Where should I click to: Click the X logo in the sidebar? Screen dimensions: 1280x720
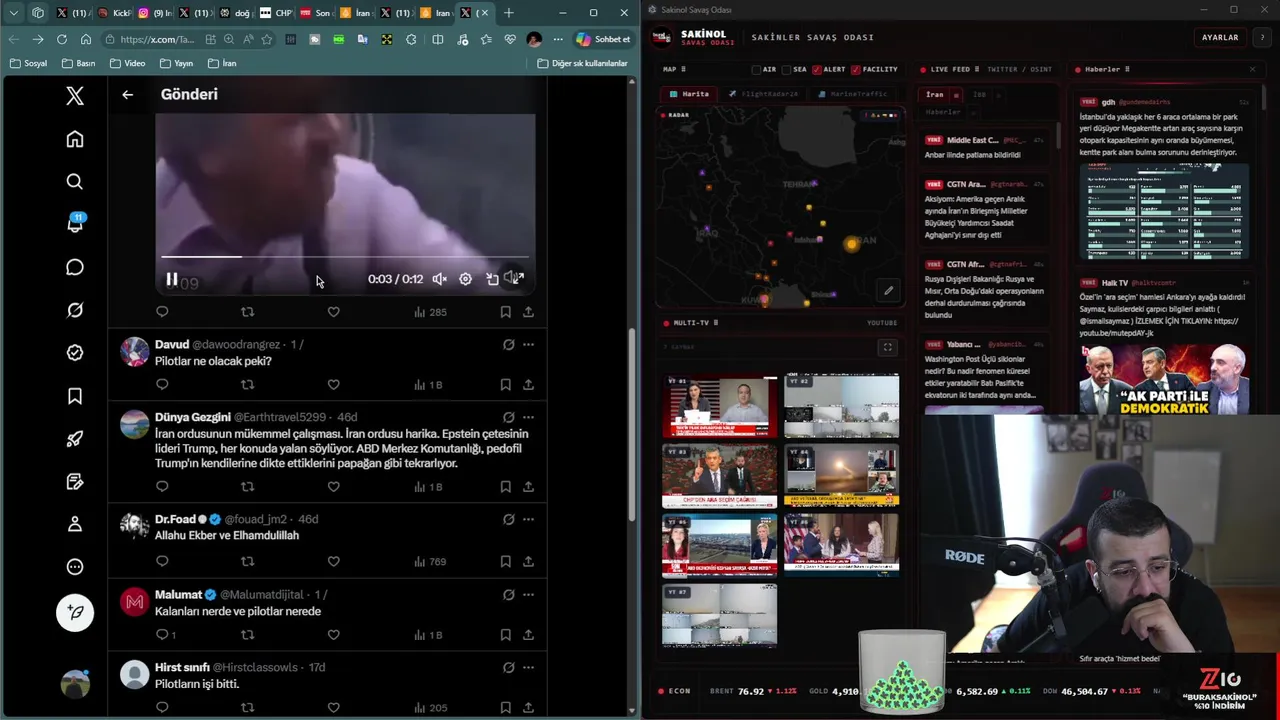[x=75, y=96]
